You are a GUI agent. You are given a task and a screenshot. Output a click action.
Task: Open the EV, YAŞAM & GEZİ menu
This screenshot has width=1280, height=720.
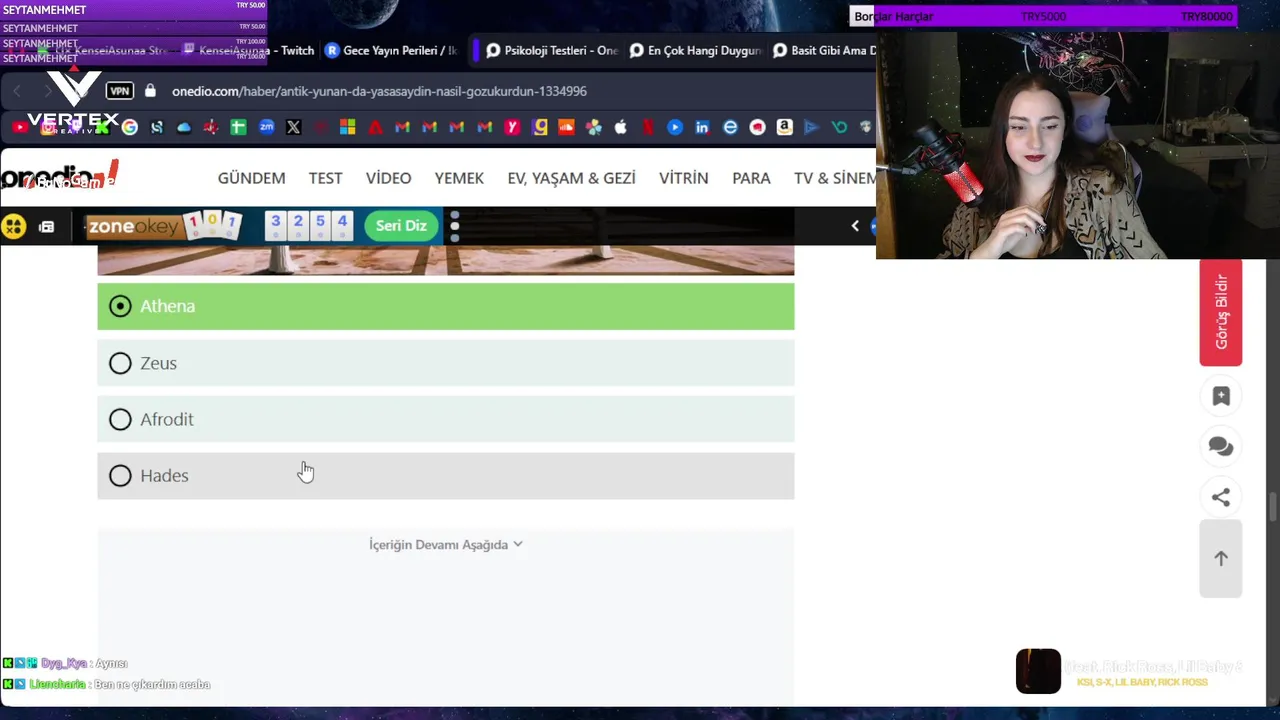(571, 178)
